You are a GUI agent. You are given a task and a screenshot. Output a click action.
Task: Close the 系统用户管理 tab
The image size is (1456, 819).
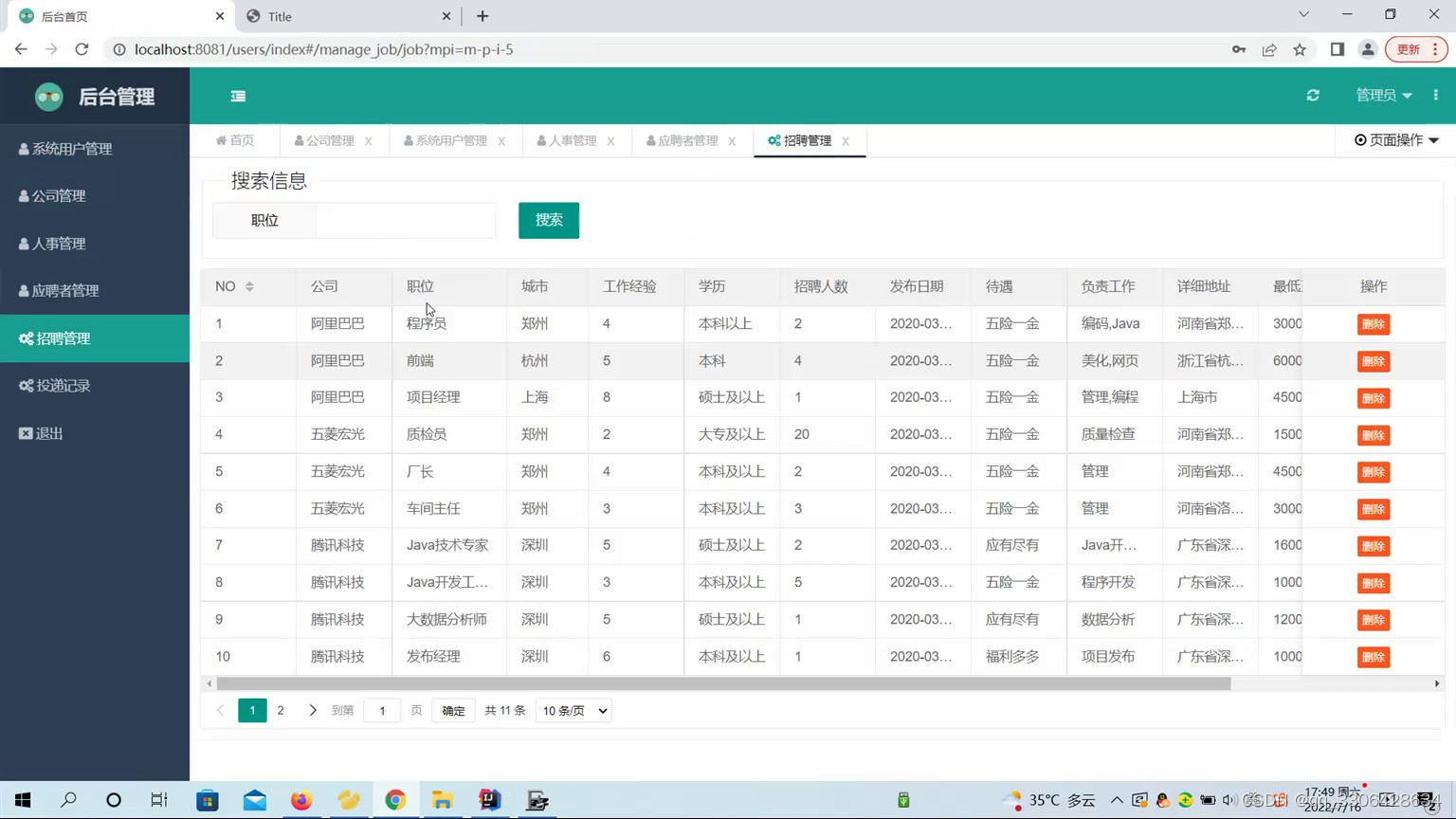500,141
